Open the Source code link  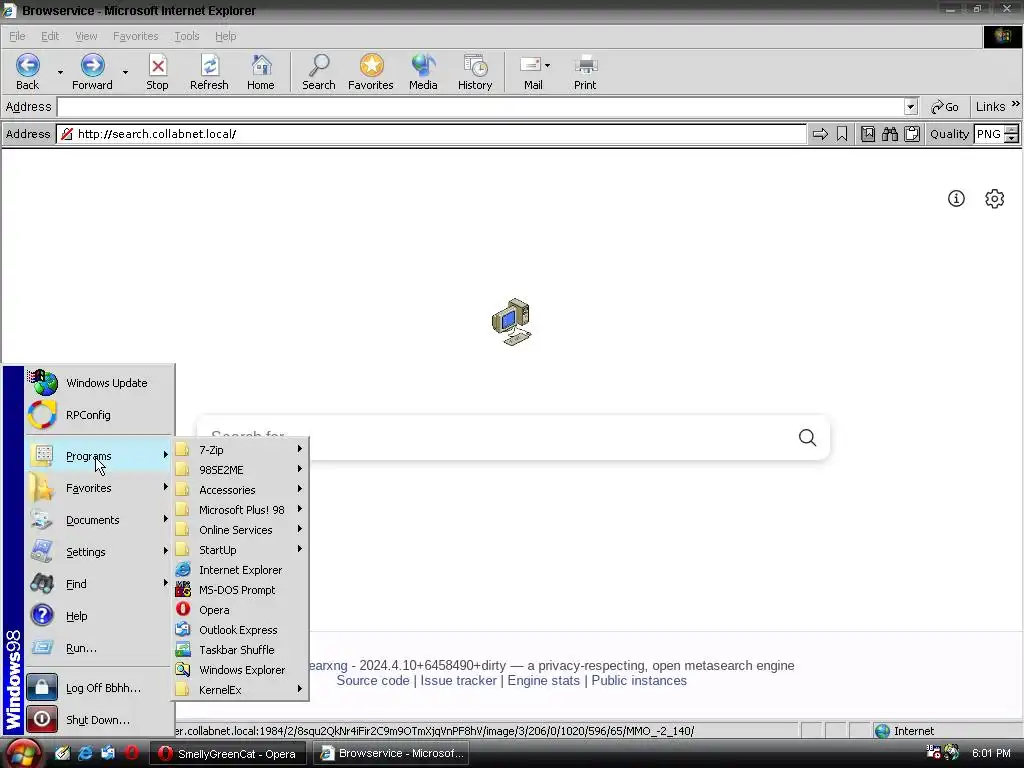pos(373,680)
